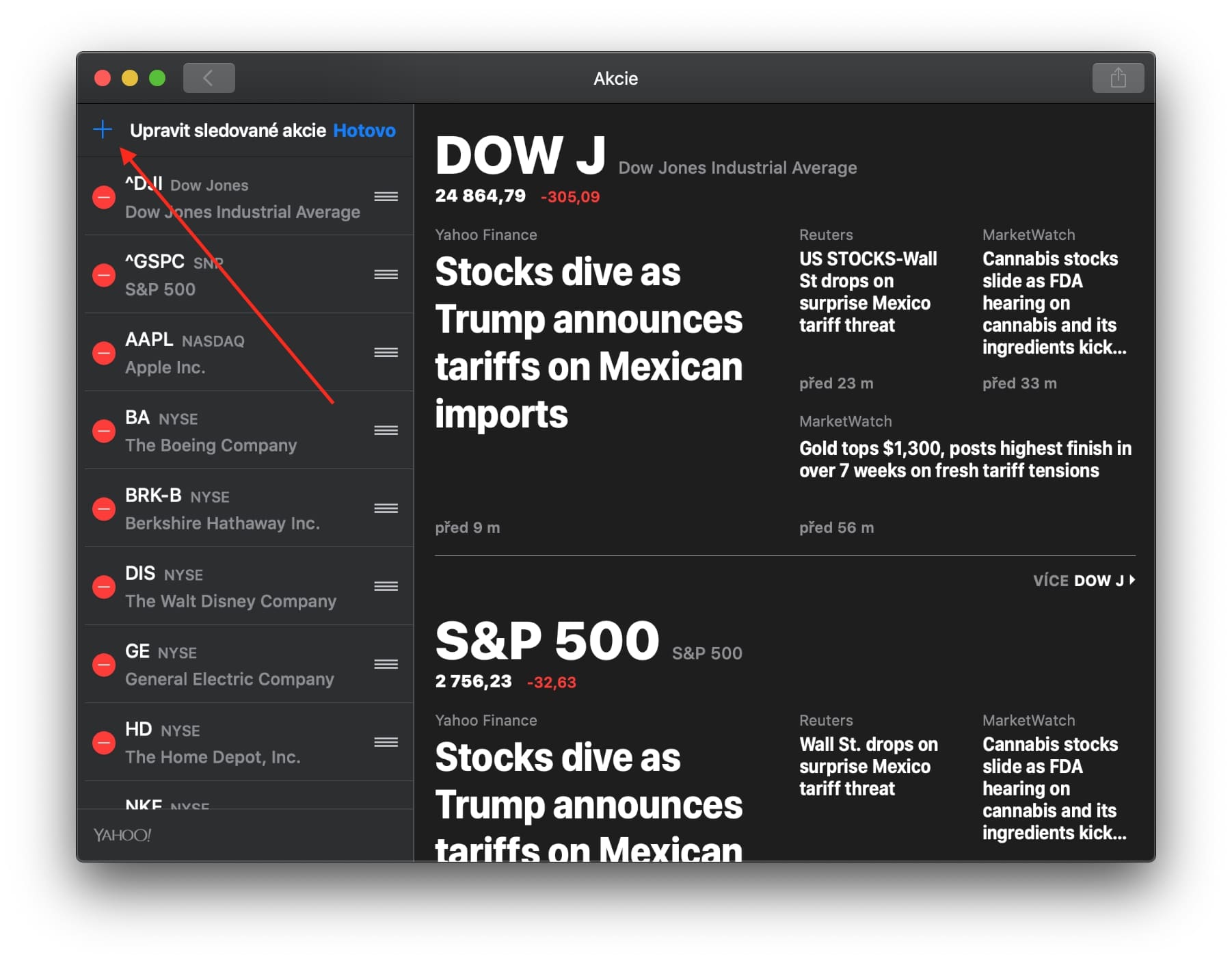
Task: Delete AAPL Apple Inc. from the list
Action: [104, 354]
